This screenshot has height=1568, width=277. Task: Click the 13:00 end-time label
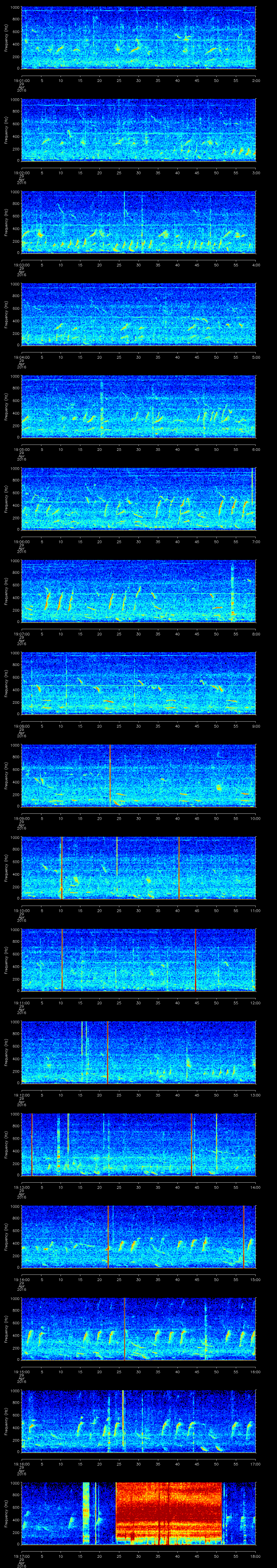255,1095
